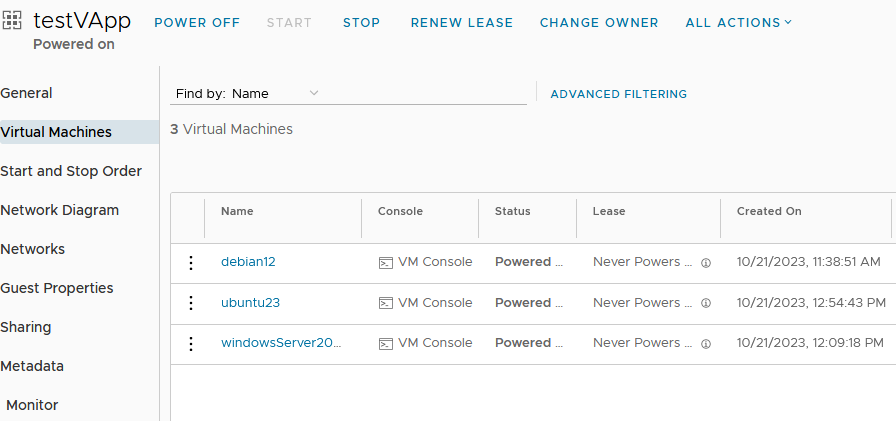
Task: Open the debian12 VM link
Action: tap(248, 262)
